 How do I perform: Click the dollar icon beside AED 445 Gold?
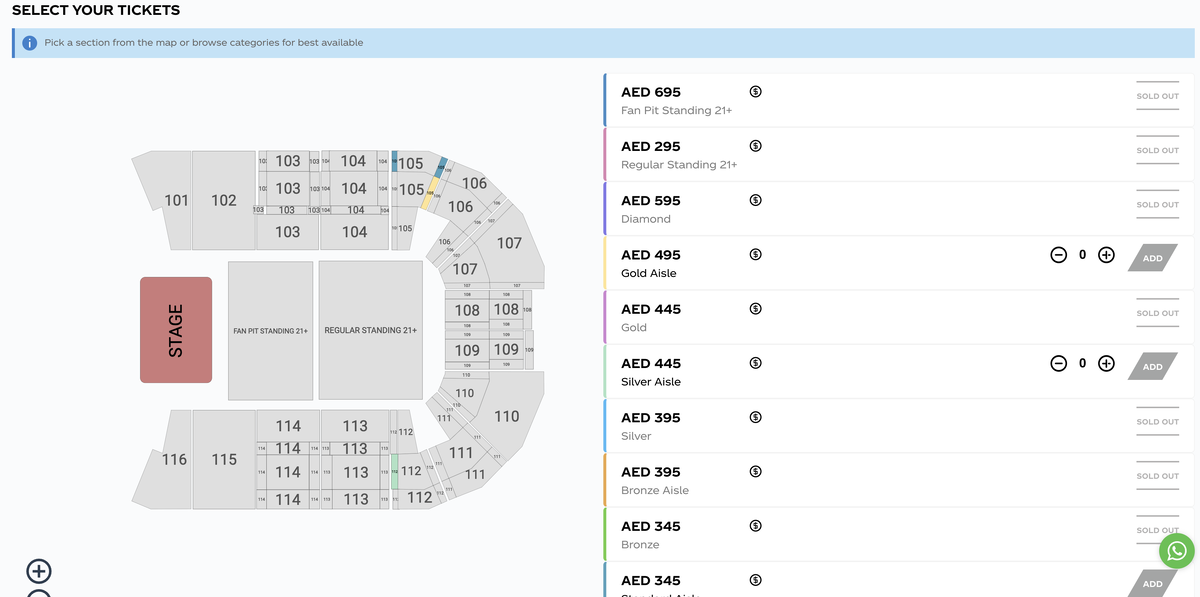(x=755, y=308)
